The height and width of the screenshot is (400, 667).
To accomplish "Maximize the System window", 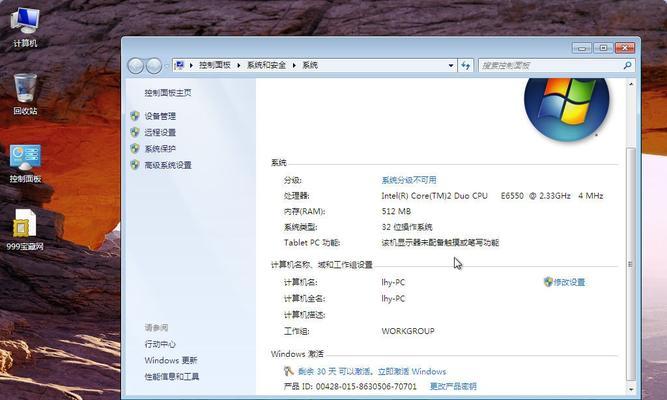I will [x=603, y=48].
